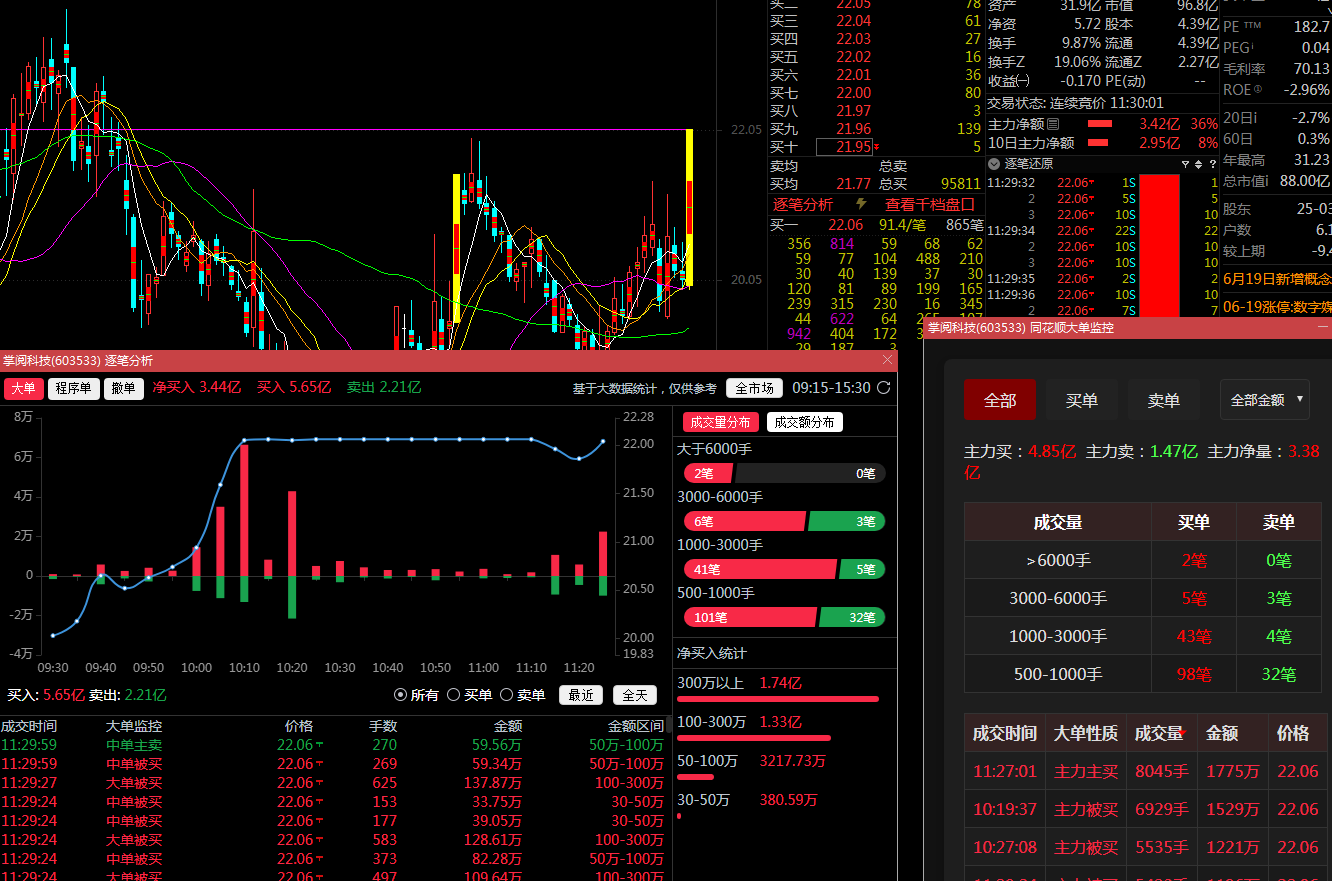Viewport: 1332px width, 881px height.
Task: Open the 06-19涨停 news line
Action: click(1277, 306)
